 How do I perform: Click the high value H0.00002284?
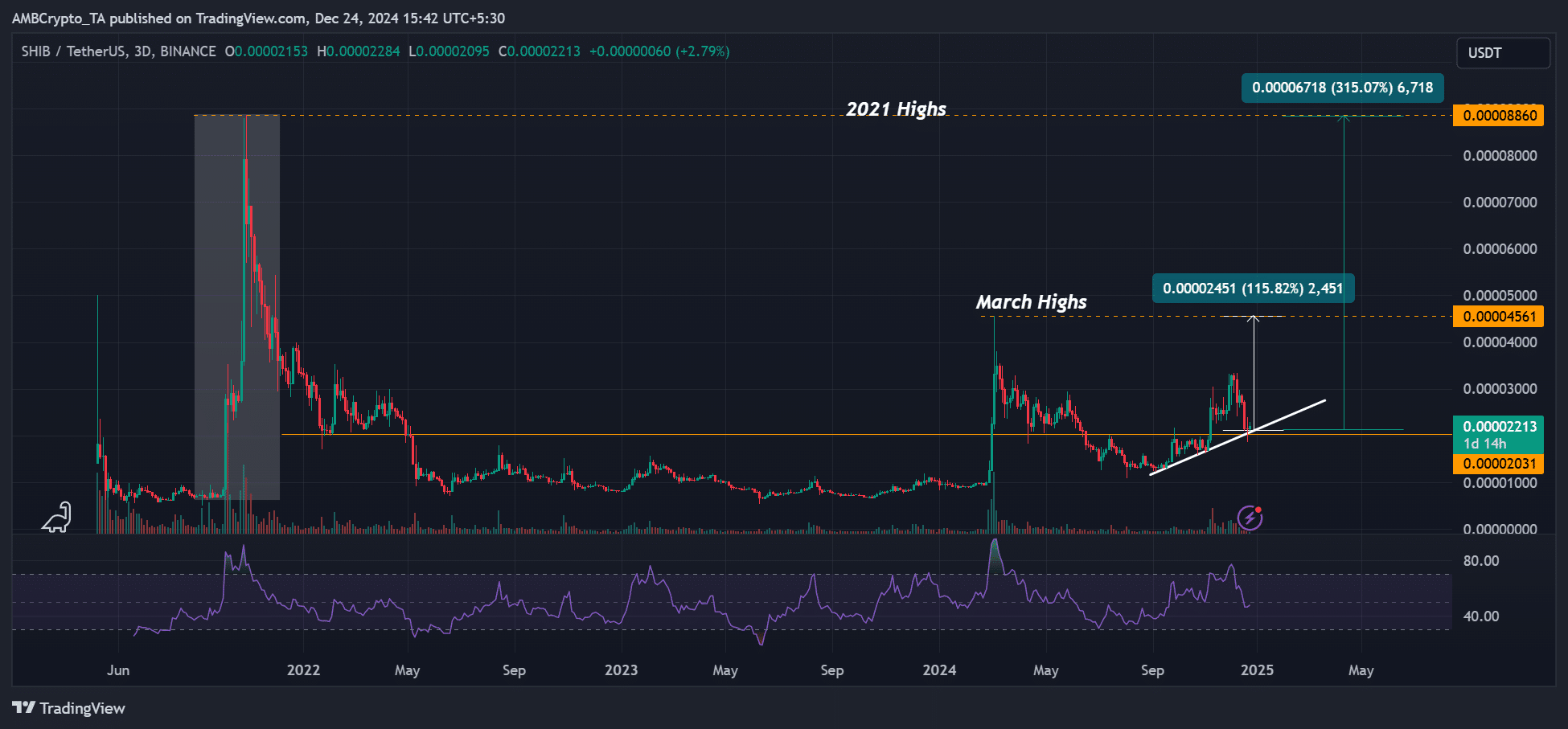pos(359,51)
